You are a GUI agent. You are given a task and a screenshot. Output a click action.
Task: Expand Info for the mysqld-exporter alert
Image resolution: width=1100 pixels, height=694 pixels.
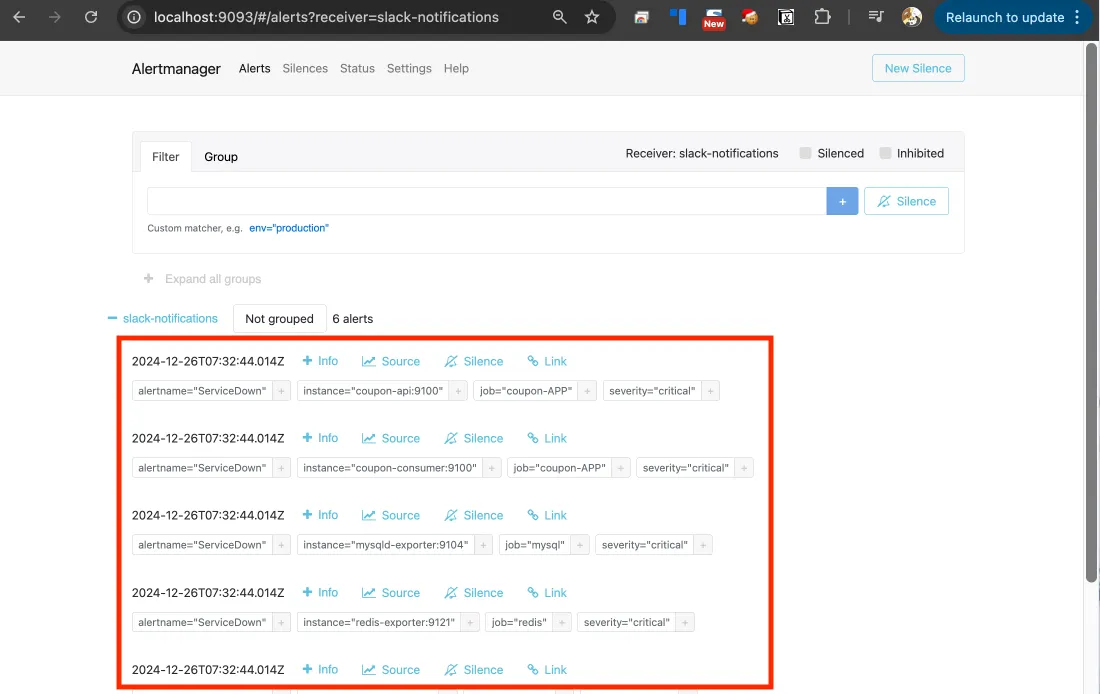[320, 515]
